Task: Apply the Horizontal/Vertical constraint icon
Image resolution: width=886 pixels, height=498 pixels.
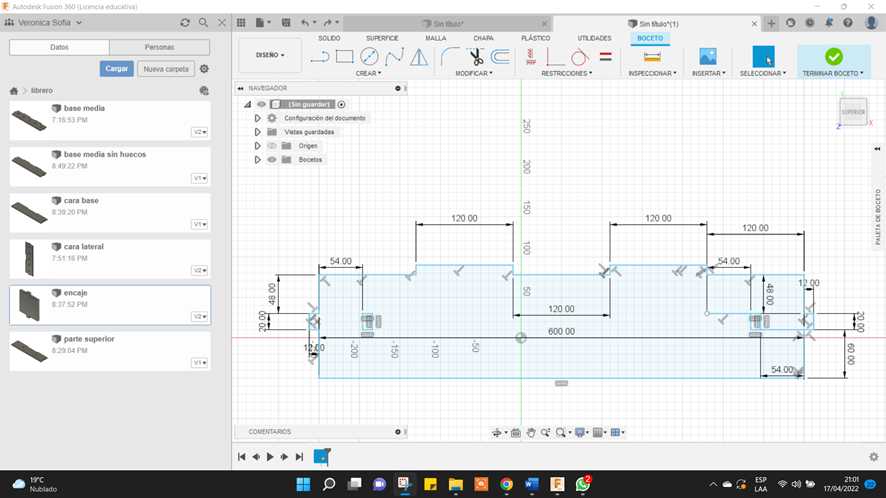Action: click(x=531, y=57)
